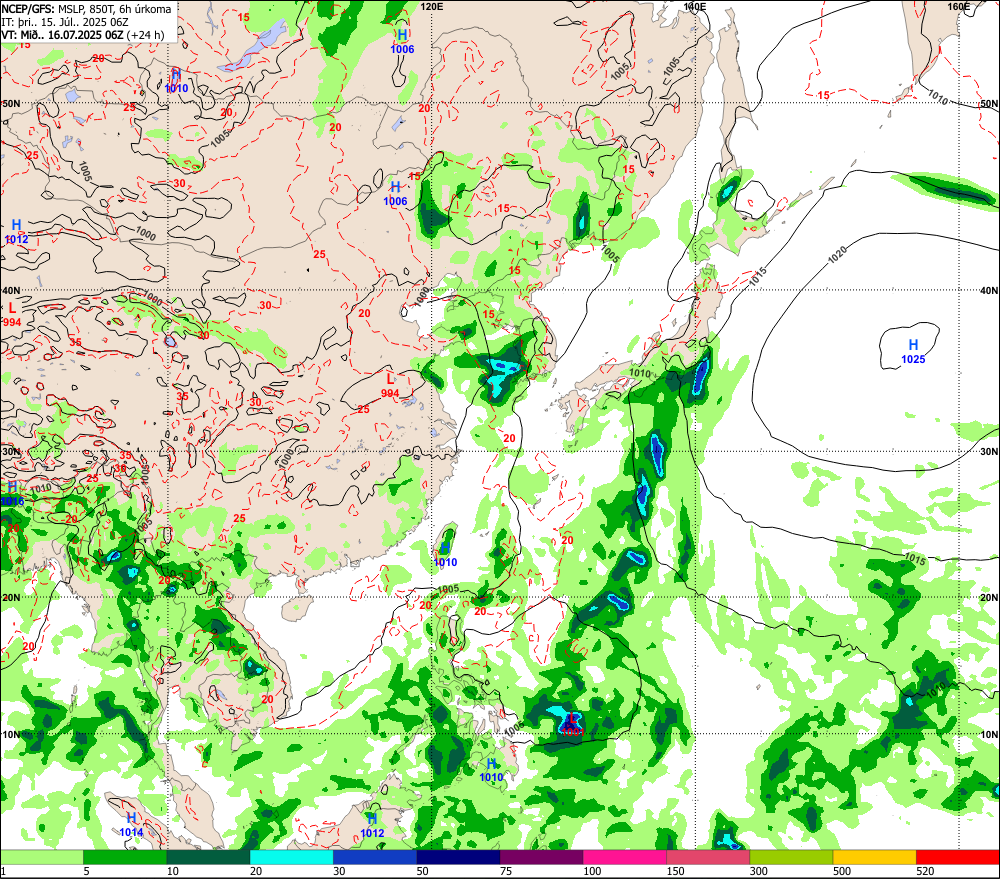Image resolution: width=1000 pixels, height=879 pixels.
Task: Click the legend value label 150
Action: click(675, 871)
